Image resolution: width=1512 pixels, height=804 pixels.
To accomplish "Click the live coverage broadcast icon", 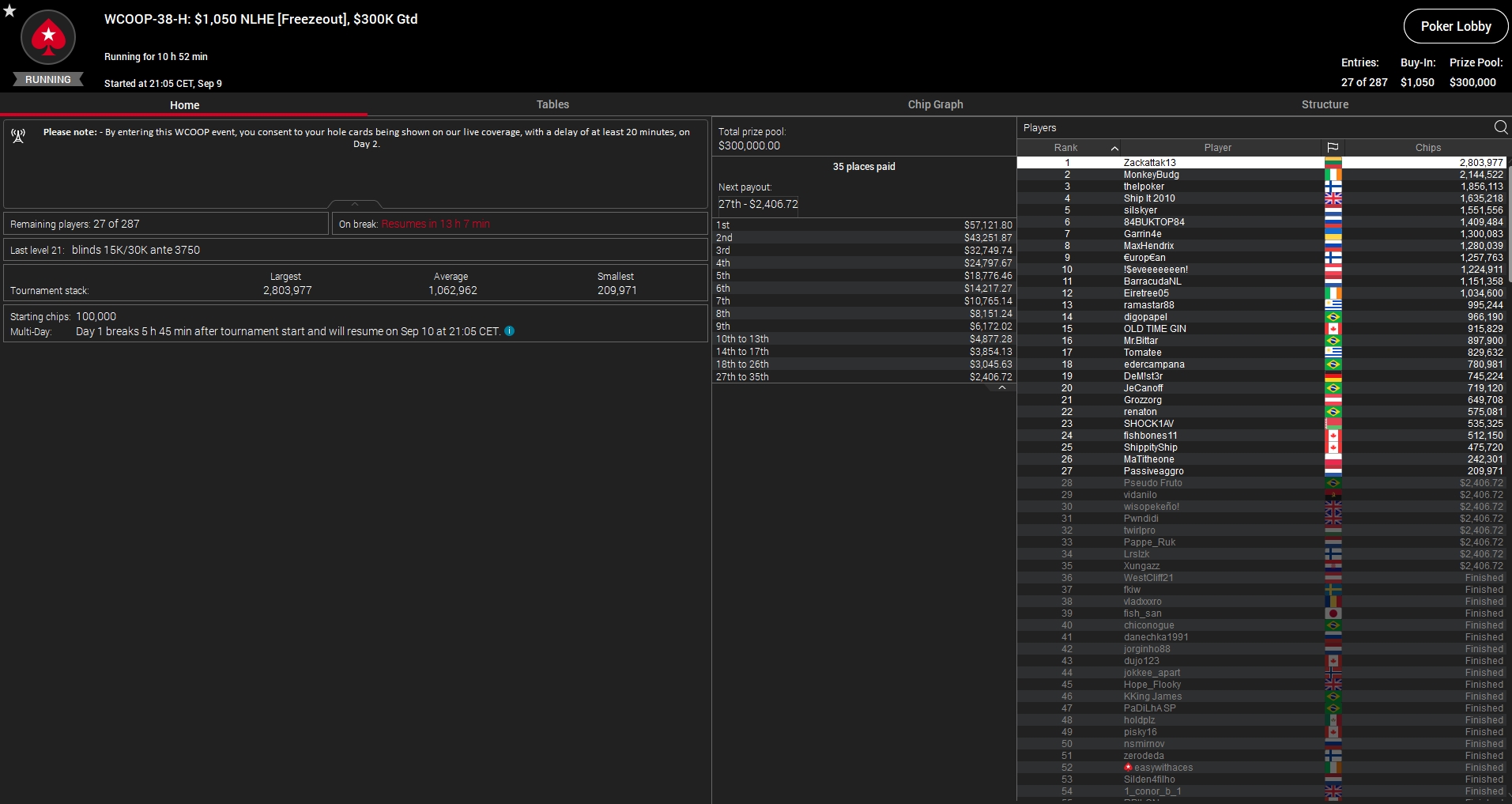I will point(18,136).
